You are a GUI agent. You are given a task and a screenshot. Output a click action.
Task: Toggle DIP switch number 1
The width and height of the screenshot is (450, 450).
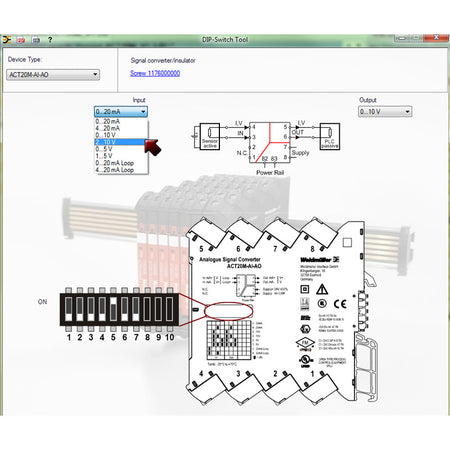[x=69, y=309]
